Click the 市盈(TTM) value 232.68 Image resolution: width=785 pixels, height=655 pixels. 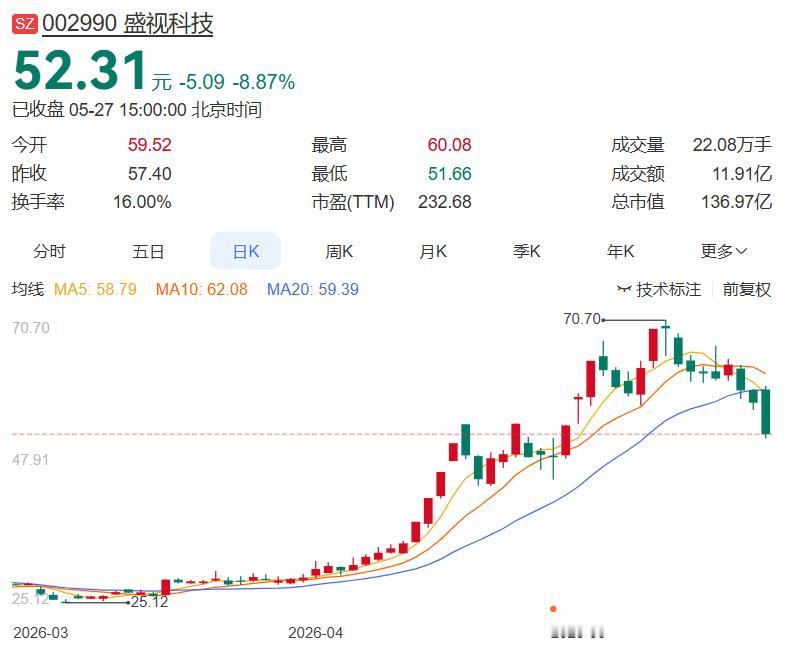coord(445,202)
